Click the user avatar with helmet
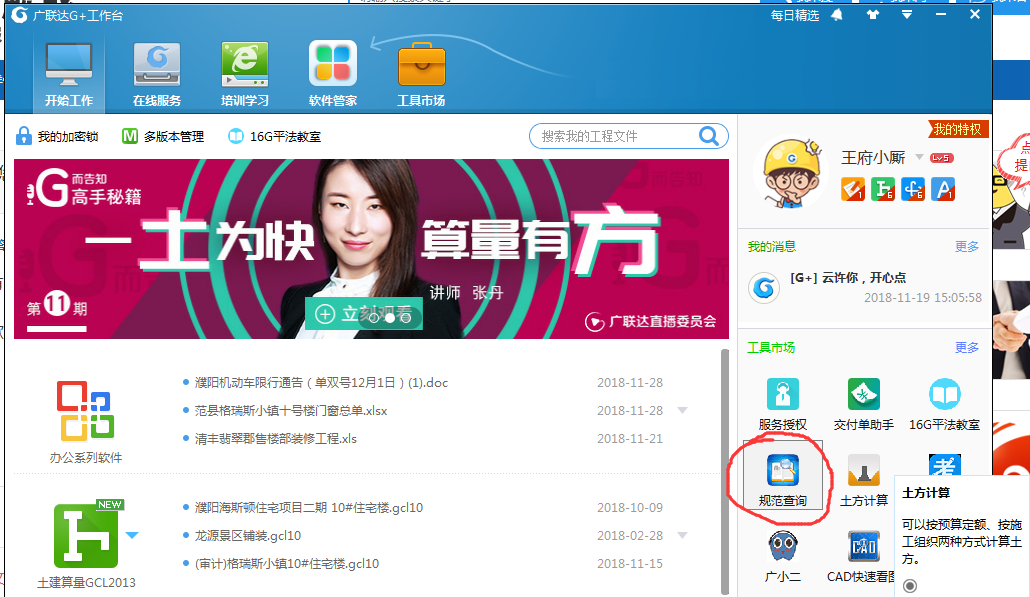Image resolution: width=1030 pixels, height=597 pixels. pos(792,172)
